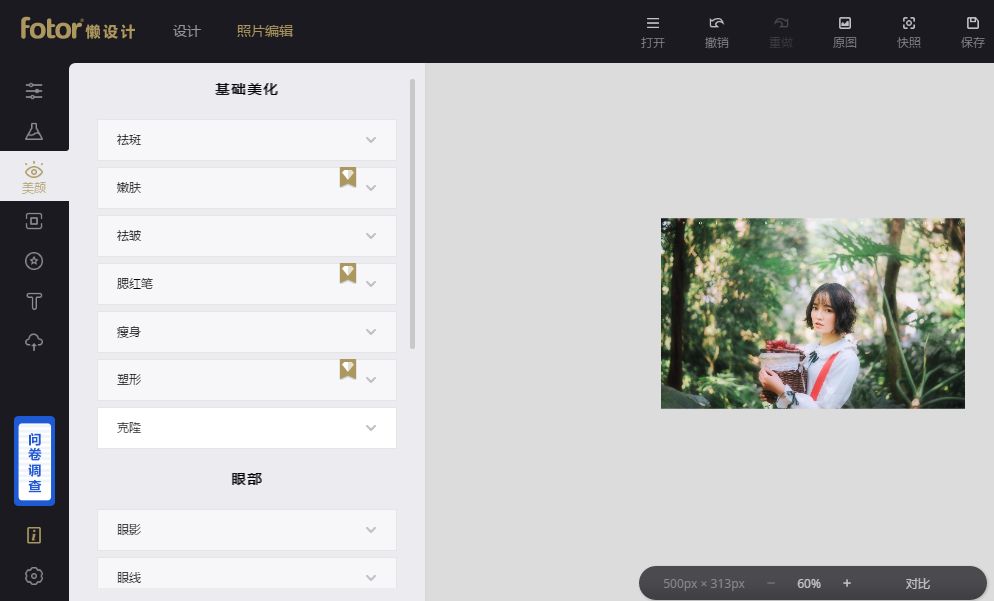Screen dimensions: 994x601
Task: Open the basic adjustments sliders panel icon
Action: click(x=34, y=91)
